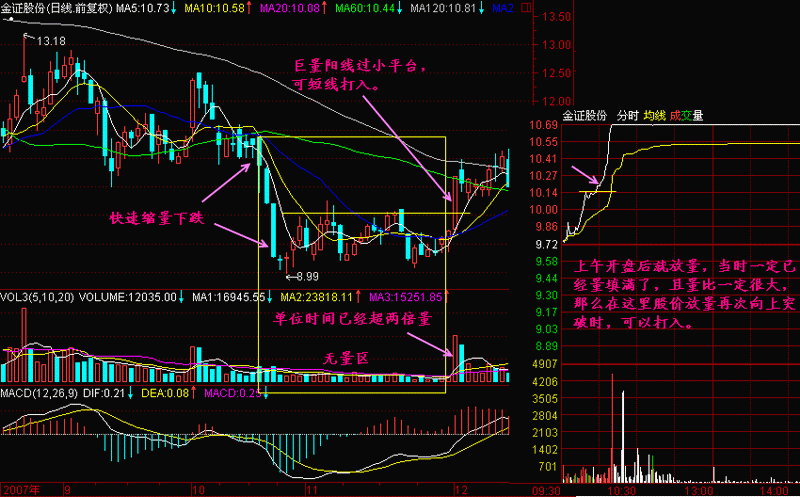The width and height of the screenshot is (800, 497).
Task: Click the 13.18 high price marker
Action: 50,41
